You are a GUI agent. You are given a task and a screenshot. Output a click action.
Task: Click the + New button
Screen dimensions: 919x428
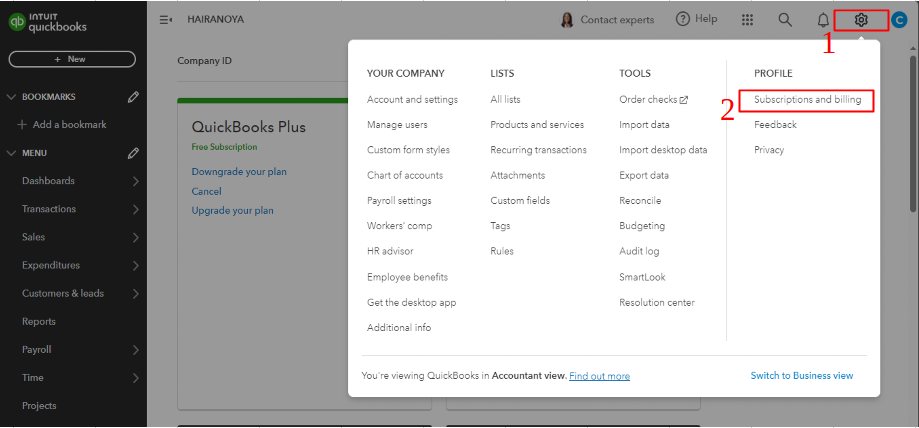coord(72,59)
